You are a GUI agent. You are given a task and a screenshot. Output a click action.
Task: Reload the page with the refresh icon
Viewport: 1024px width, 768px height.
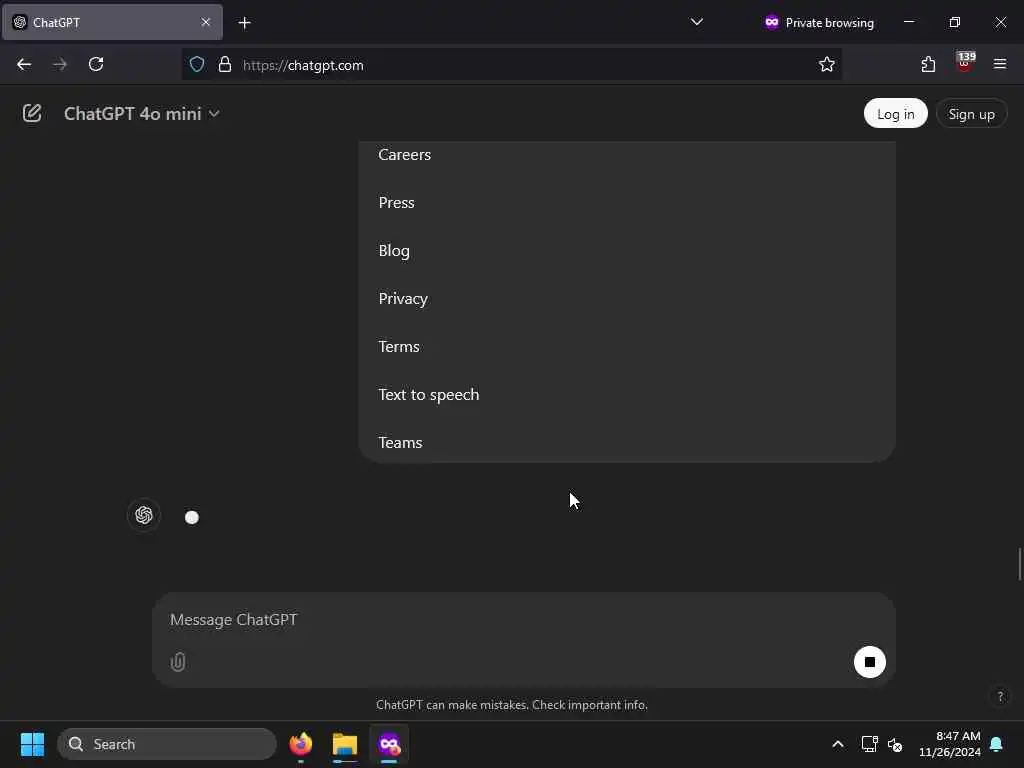tap(96, 65)
